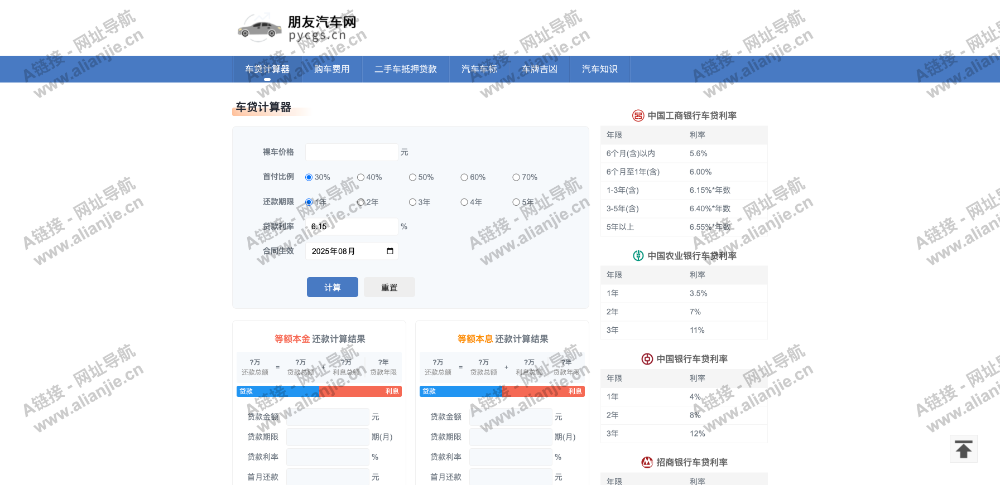Click the 贷款利率 interest rate field
The width and height of the screenshot is (1000, 485).
click(x=351, y=226)
